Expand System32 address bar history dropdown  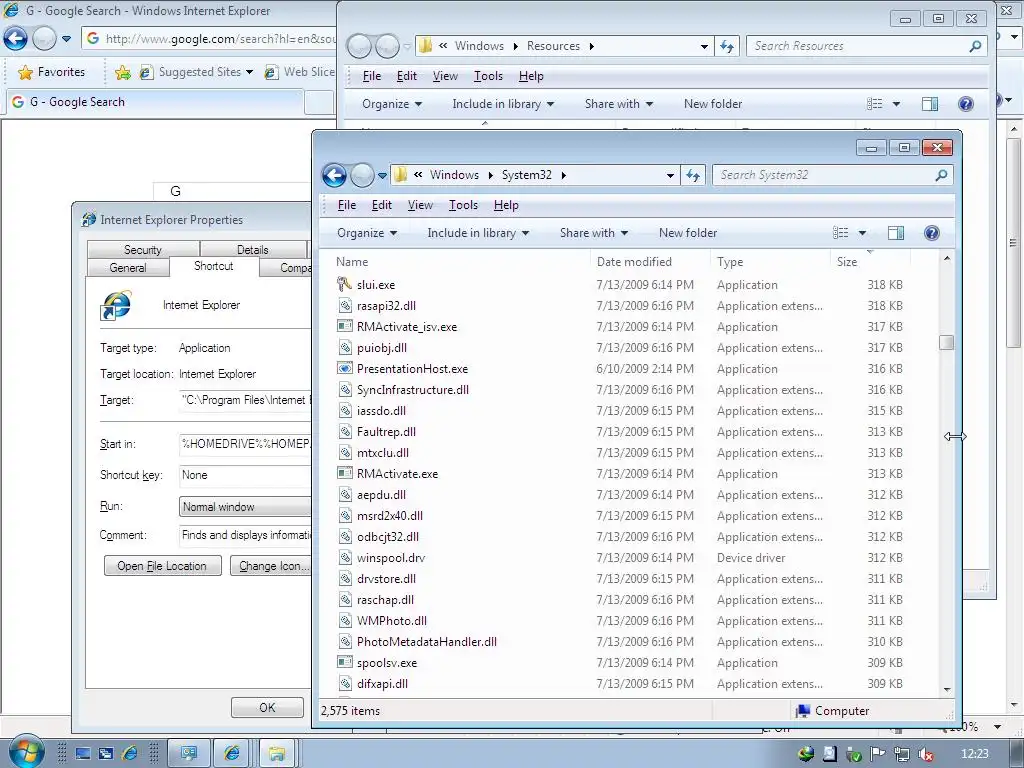point(670,175)
